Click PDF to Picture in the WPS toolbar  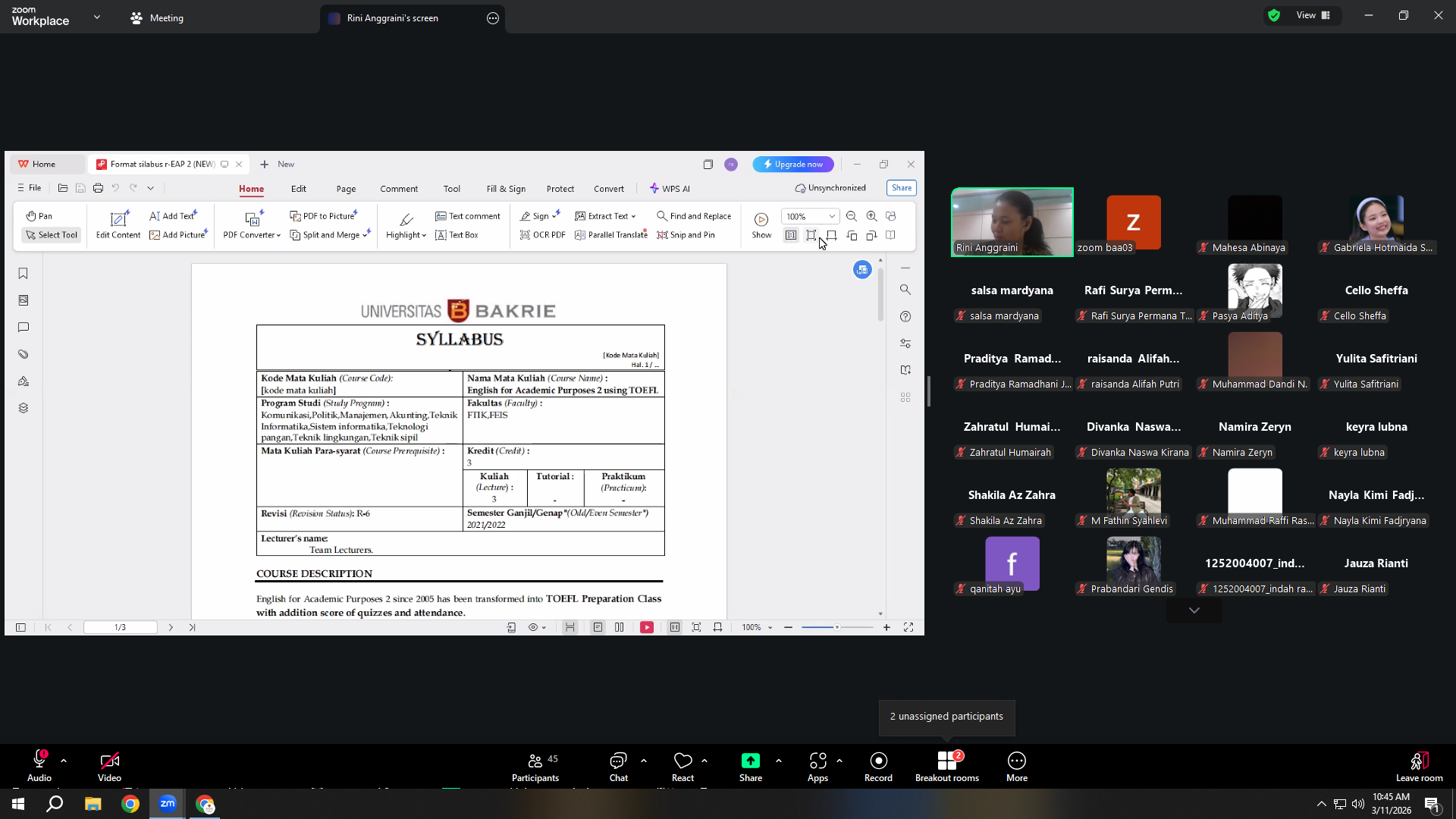[322, 216]
